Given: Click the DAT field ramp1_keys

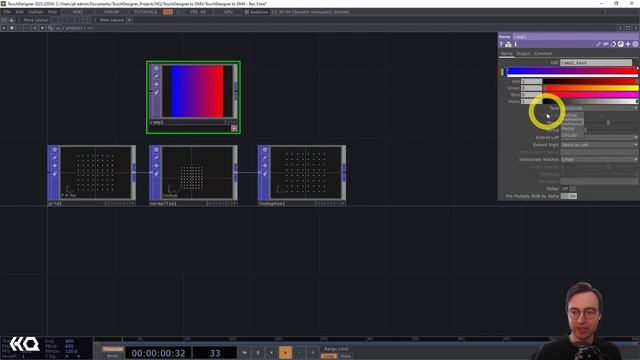Looking at the screenshot, I should [596, 62].
